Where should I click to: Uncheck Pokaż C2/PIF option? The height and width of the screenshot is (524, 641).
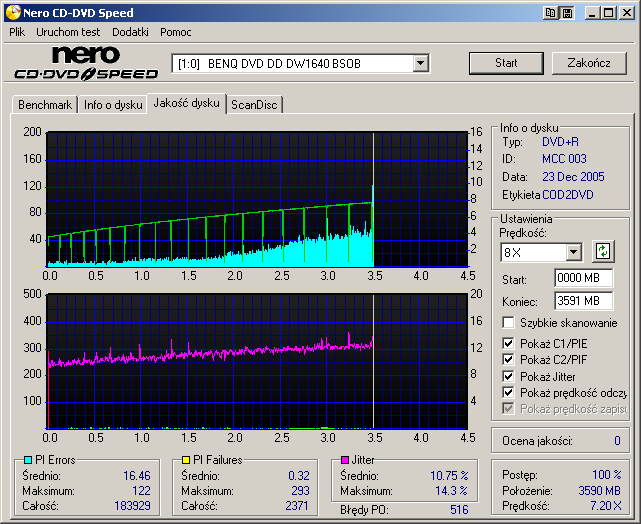(508, 360)
